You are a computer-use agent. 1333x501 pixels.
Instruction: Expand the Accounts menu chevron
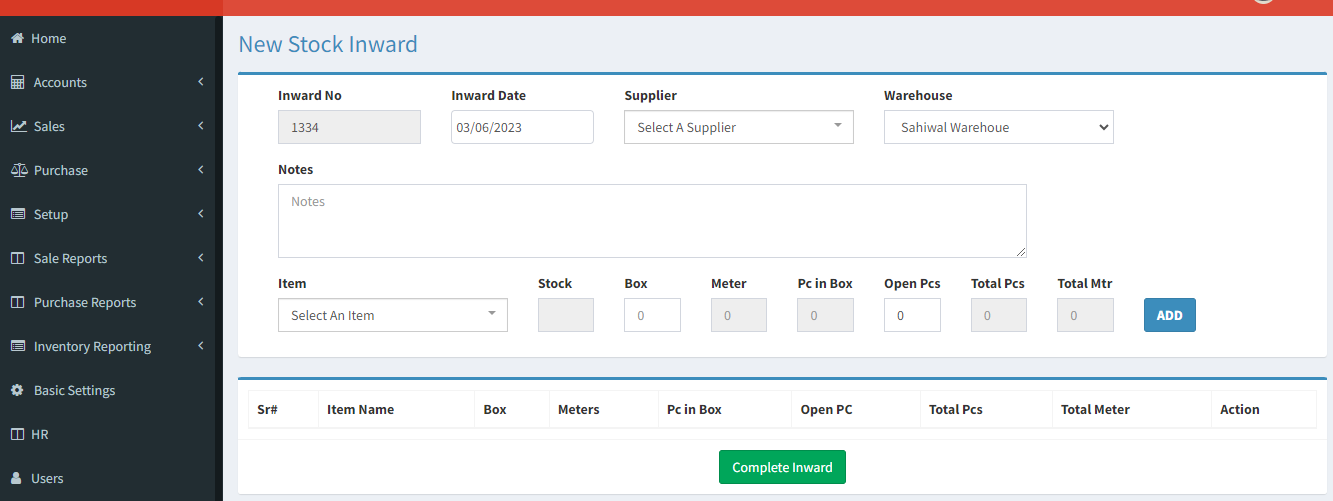pos(201,82)
